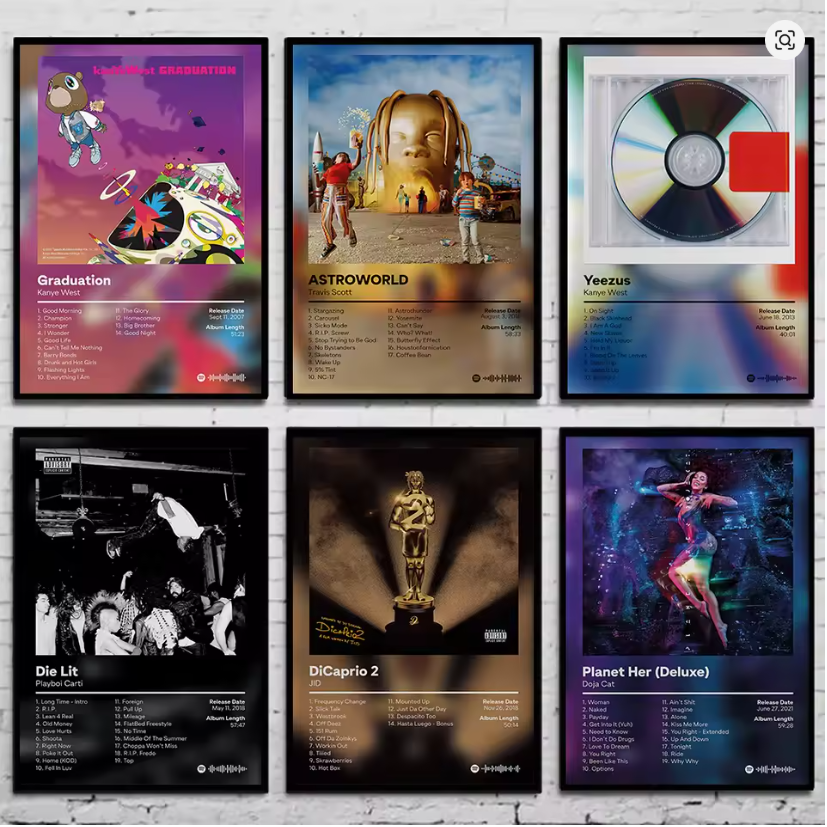Click the "June 27, 2021" release date

coord(775,709)
